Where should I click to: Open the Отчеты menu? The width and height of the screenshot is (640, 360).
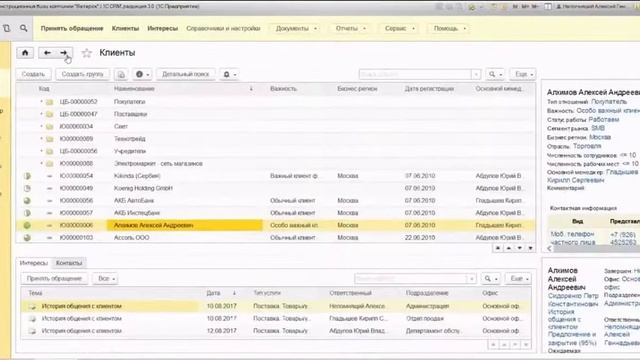pos(350,28)
